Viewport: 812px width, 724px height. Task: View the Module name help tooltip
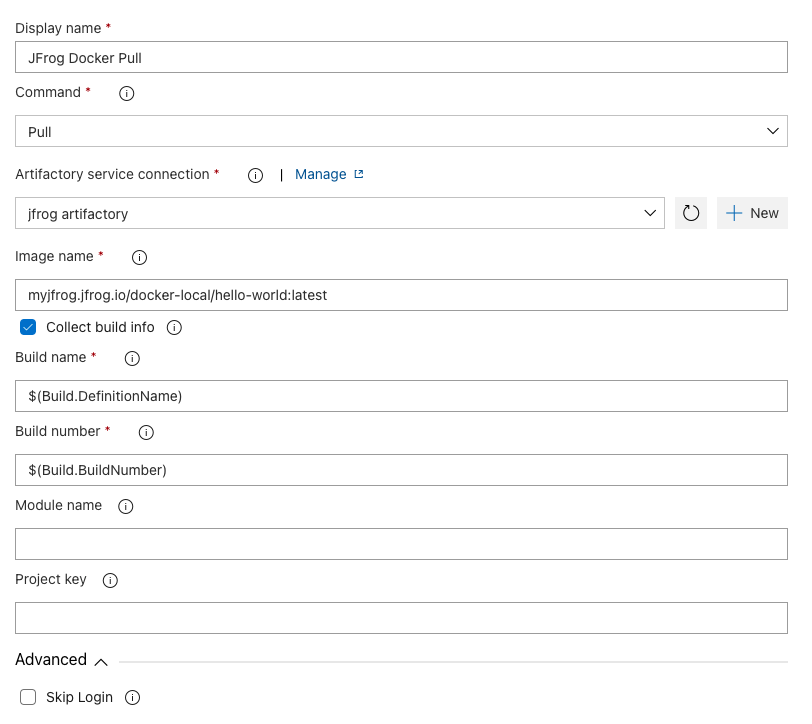coord(125,506)
